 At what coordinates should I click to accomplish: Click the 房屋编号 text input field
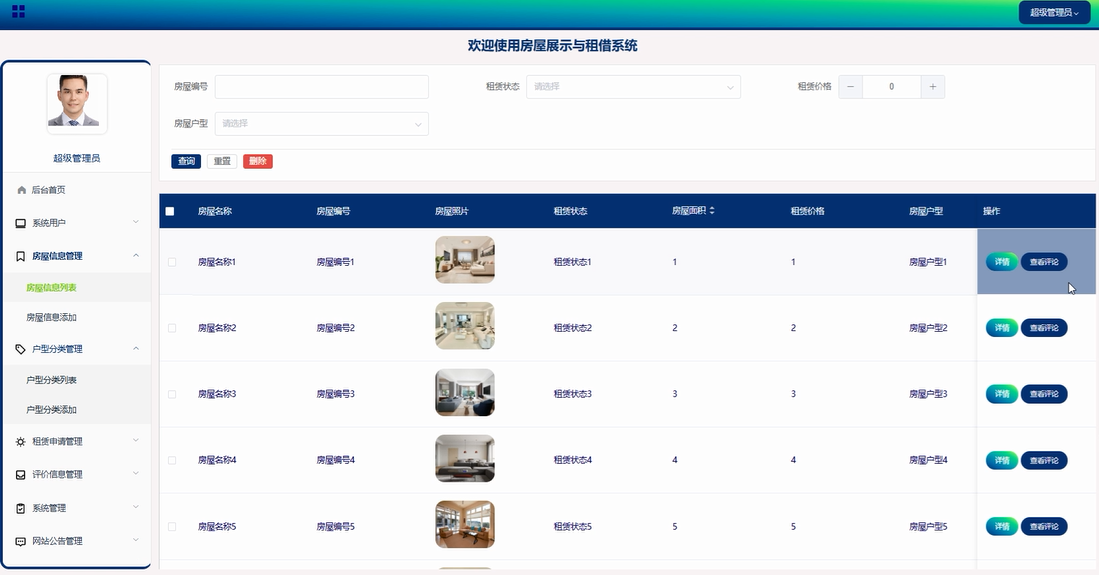(322, 87)
